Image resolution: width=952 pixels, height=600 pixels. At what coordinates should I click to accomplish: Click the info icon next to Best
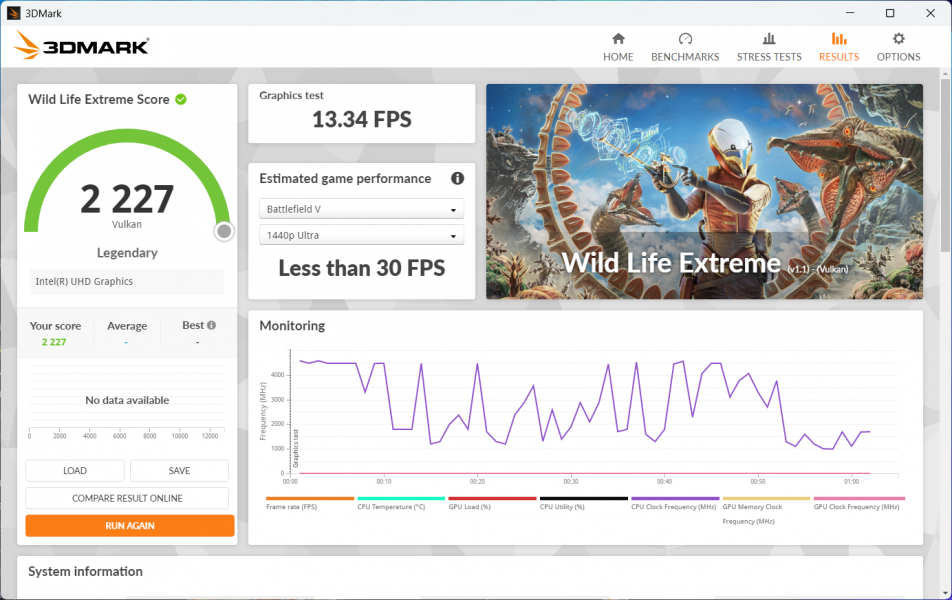coord(212,325)
